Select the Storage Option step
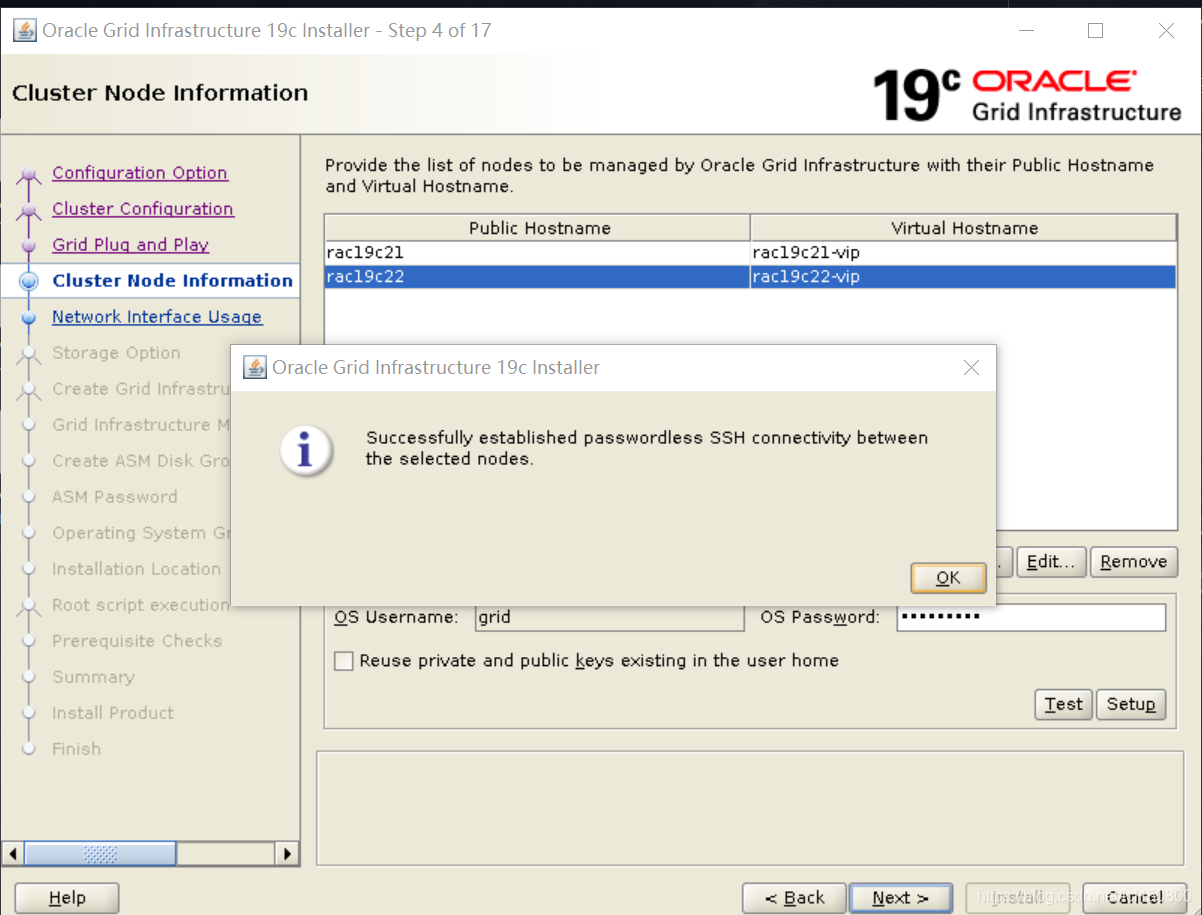This screenshot has width=1202, height=915. point(116,353)
